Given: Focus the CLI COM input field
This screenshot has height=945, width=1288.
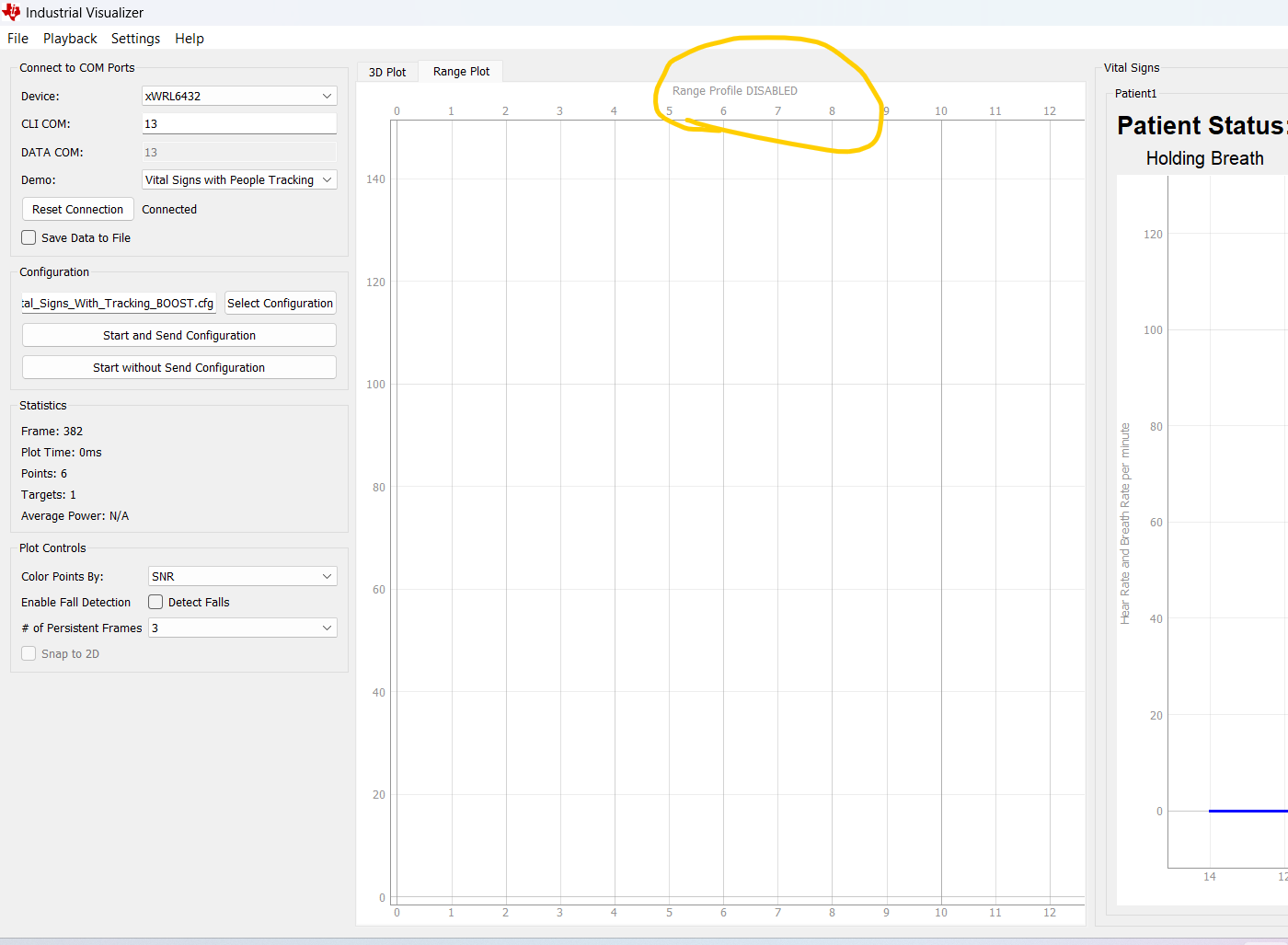Looking at the screenshot, I should [239, 123].
